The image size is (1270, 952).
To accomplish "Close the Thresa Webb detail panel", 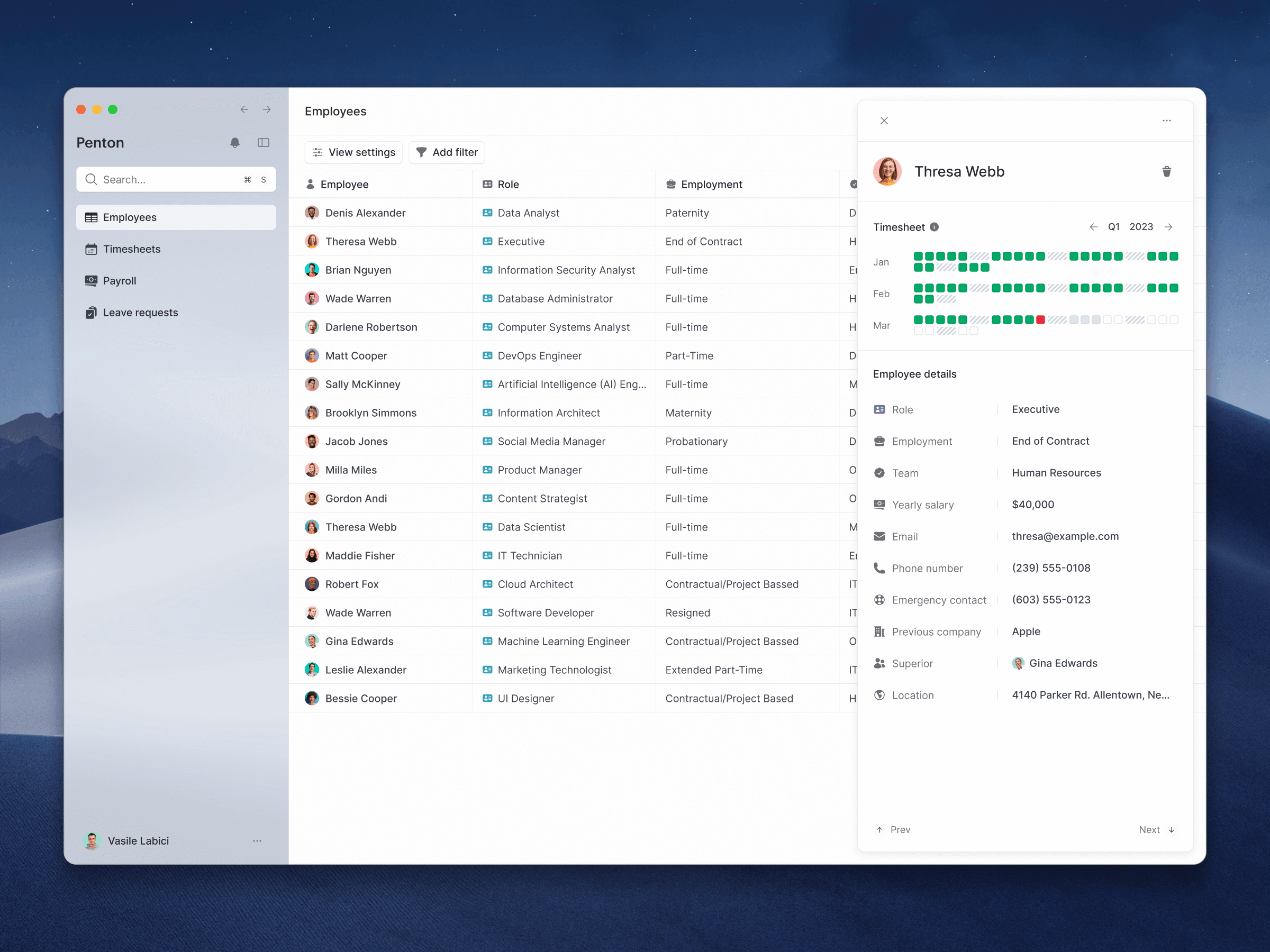I will (884, 121).
